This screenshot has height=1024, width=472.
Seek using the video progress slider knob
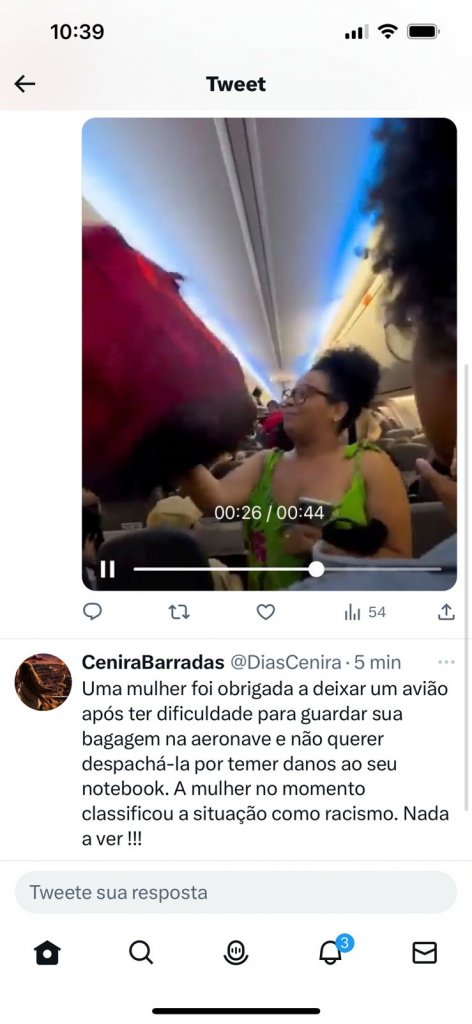pos(316,569)
